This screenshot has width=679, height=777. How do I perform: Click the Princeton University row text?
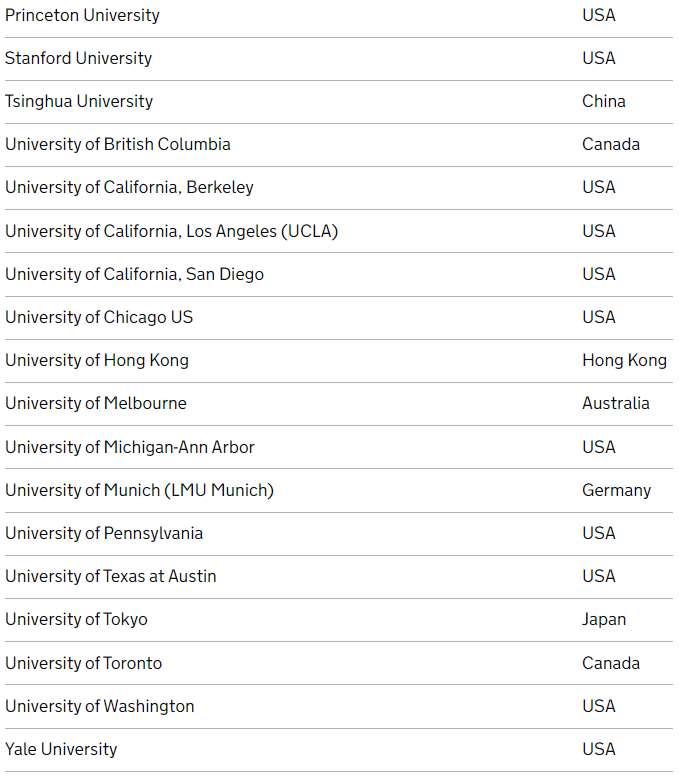[82, 15]
